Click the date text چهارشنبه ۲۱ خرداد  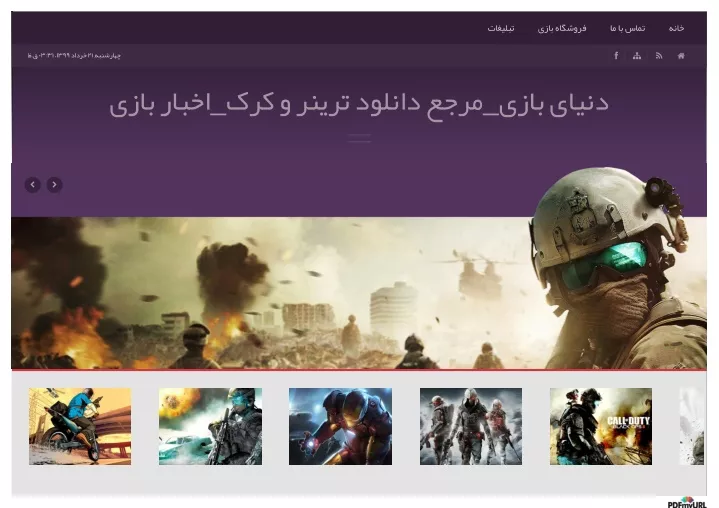(x=74, y=55)
